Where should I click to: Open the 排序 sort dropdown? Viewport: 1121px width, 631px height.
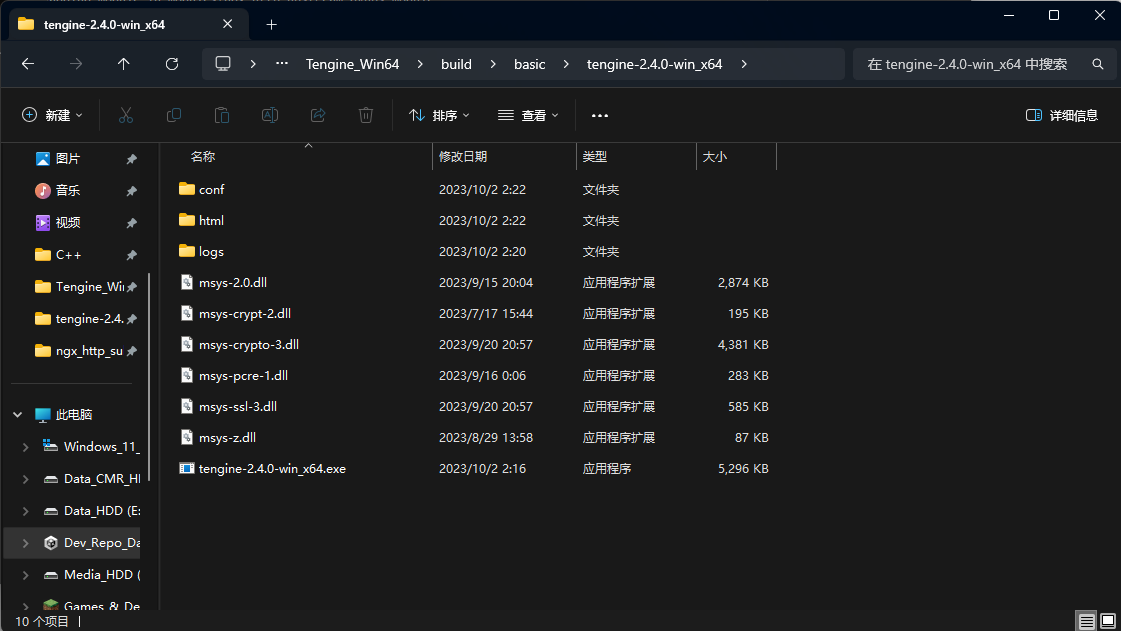pos(439,115)
